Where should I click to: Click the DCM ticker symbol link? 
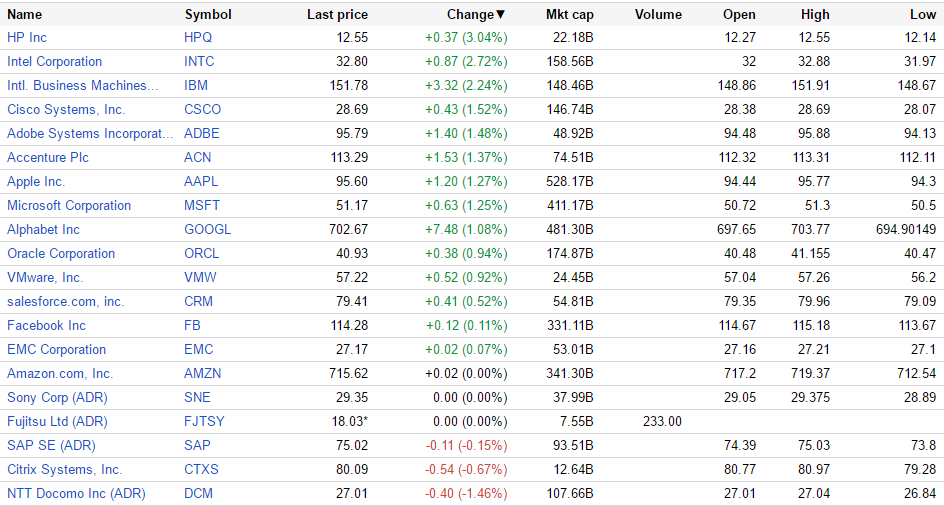(199, 494)
